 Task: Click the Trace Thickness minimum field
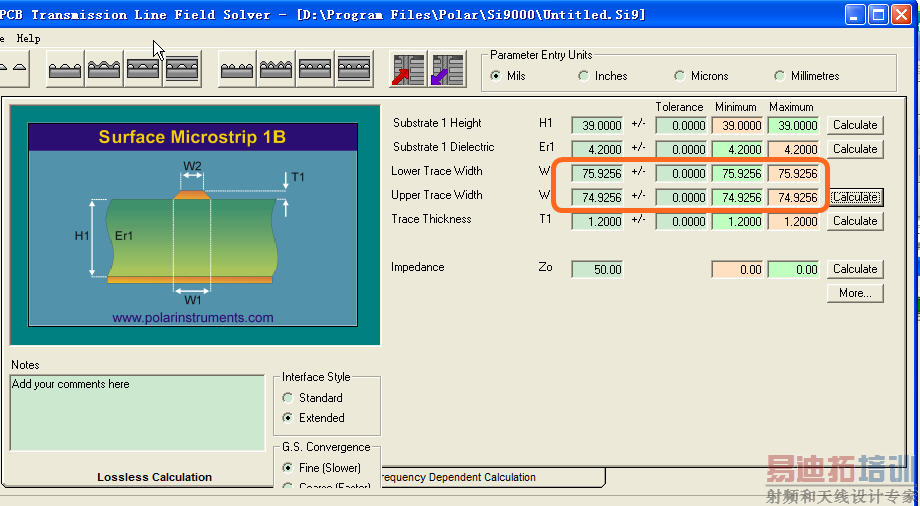pyautogui.click(x=737, y=222)
